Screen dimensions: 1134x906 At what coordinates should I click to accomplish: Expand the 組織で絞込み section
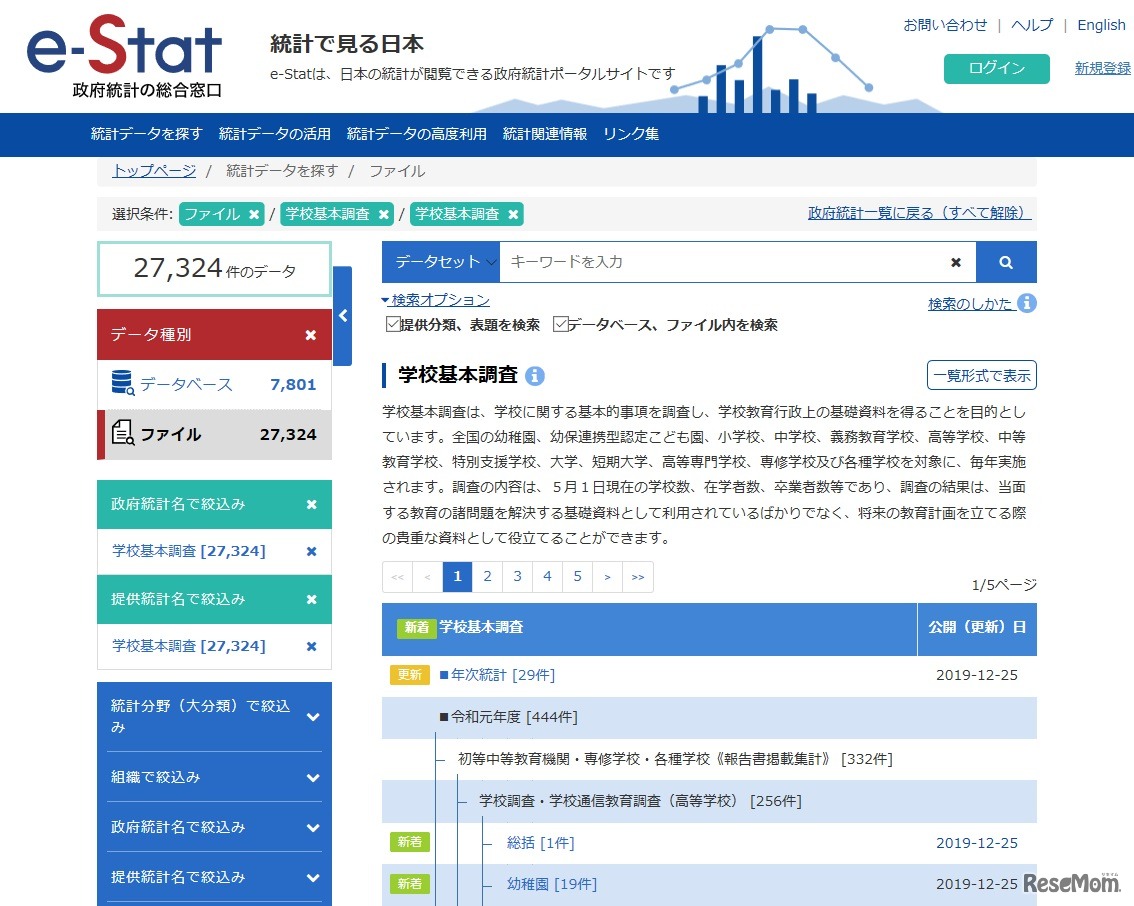click(x=213, y=777)
